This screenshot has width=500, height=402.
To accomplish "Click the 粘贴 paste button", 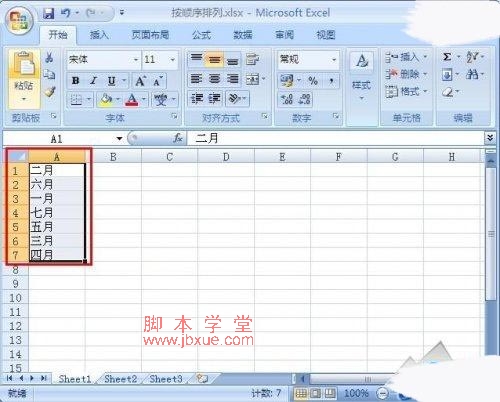I will [24, 79].
